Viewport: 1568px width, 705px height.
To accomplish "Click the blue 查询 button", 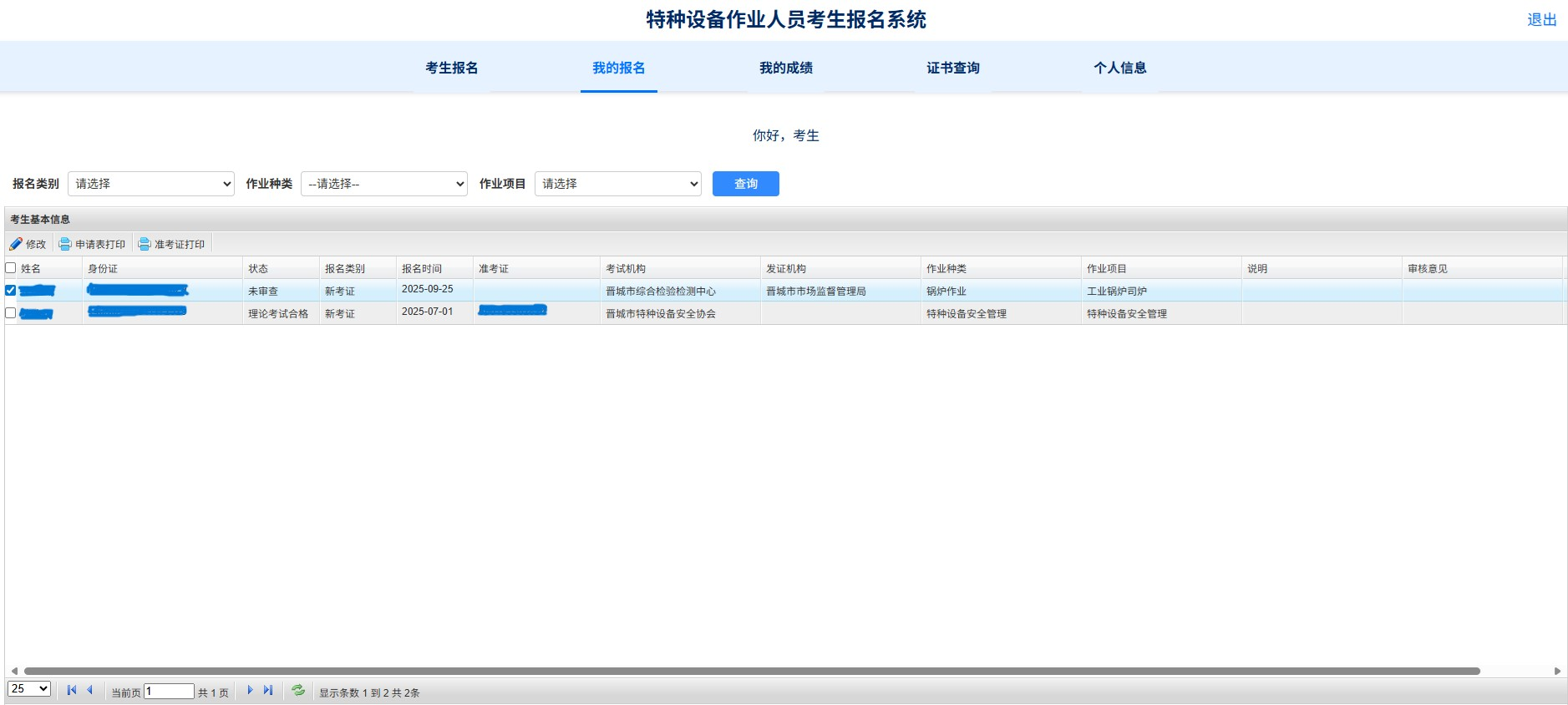I will click(745, 184).
